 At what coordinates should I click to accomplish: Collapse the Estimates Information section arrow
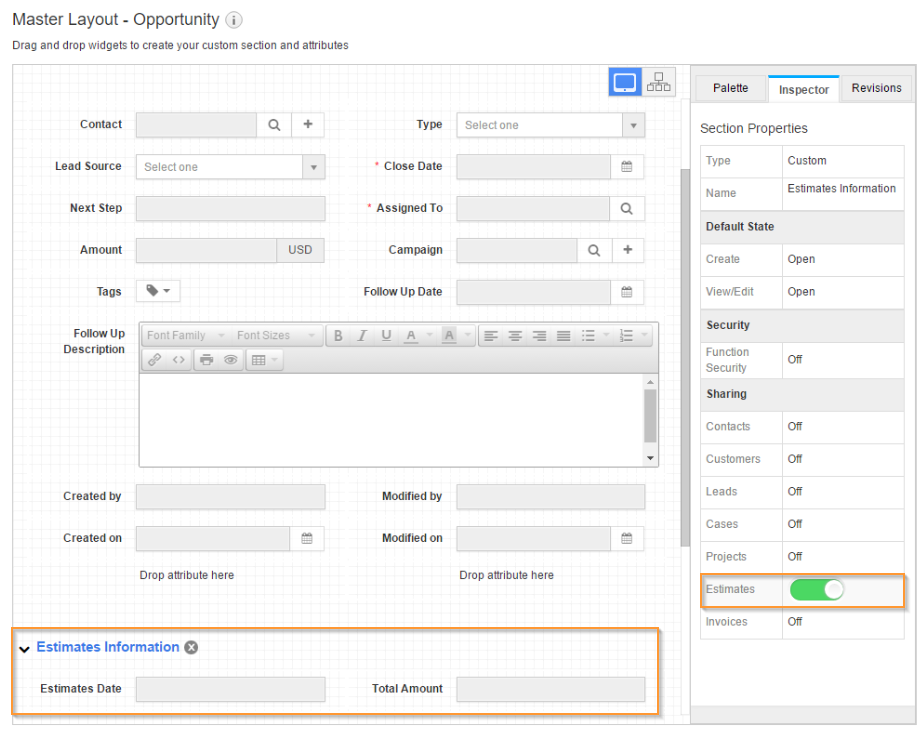(24, 649)
